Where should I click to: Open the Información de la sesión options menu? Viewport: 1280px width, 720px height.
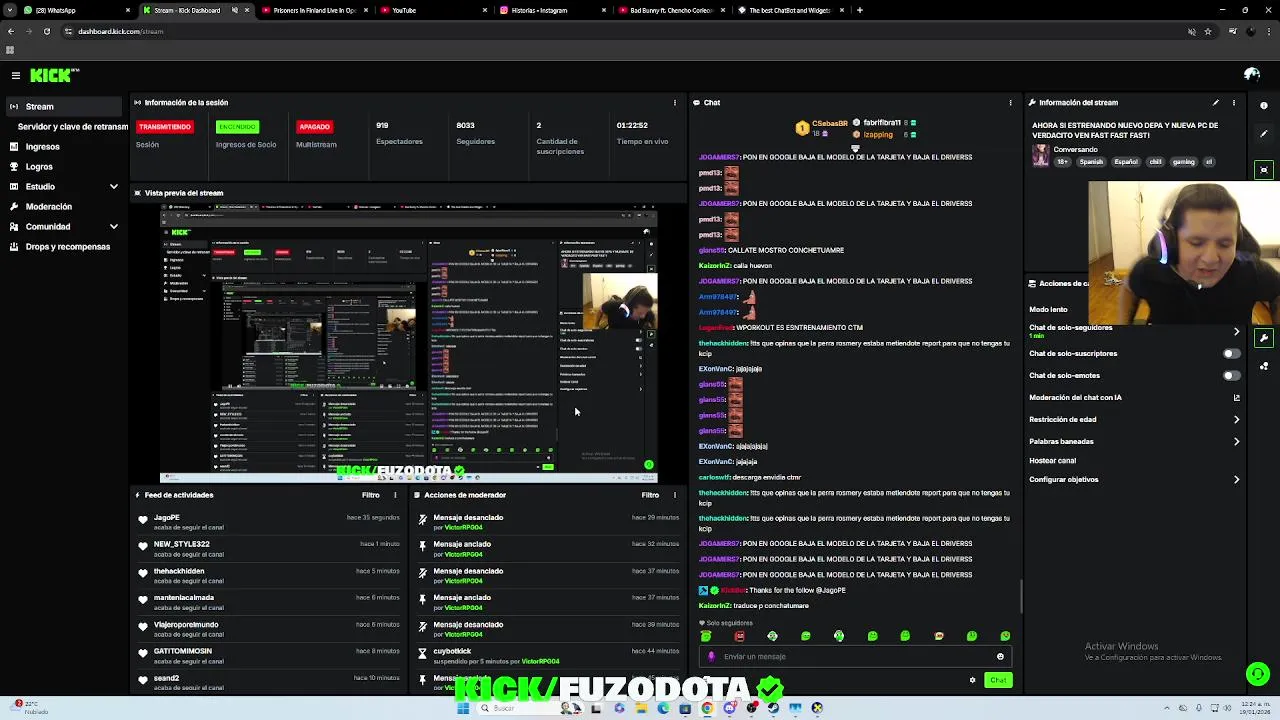coord(674,102)
